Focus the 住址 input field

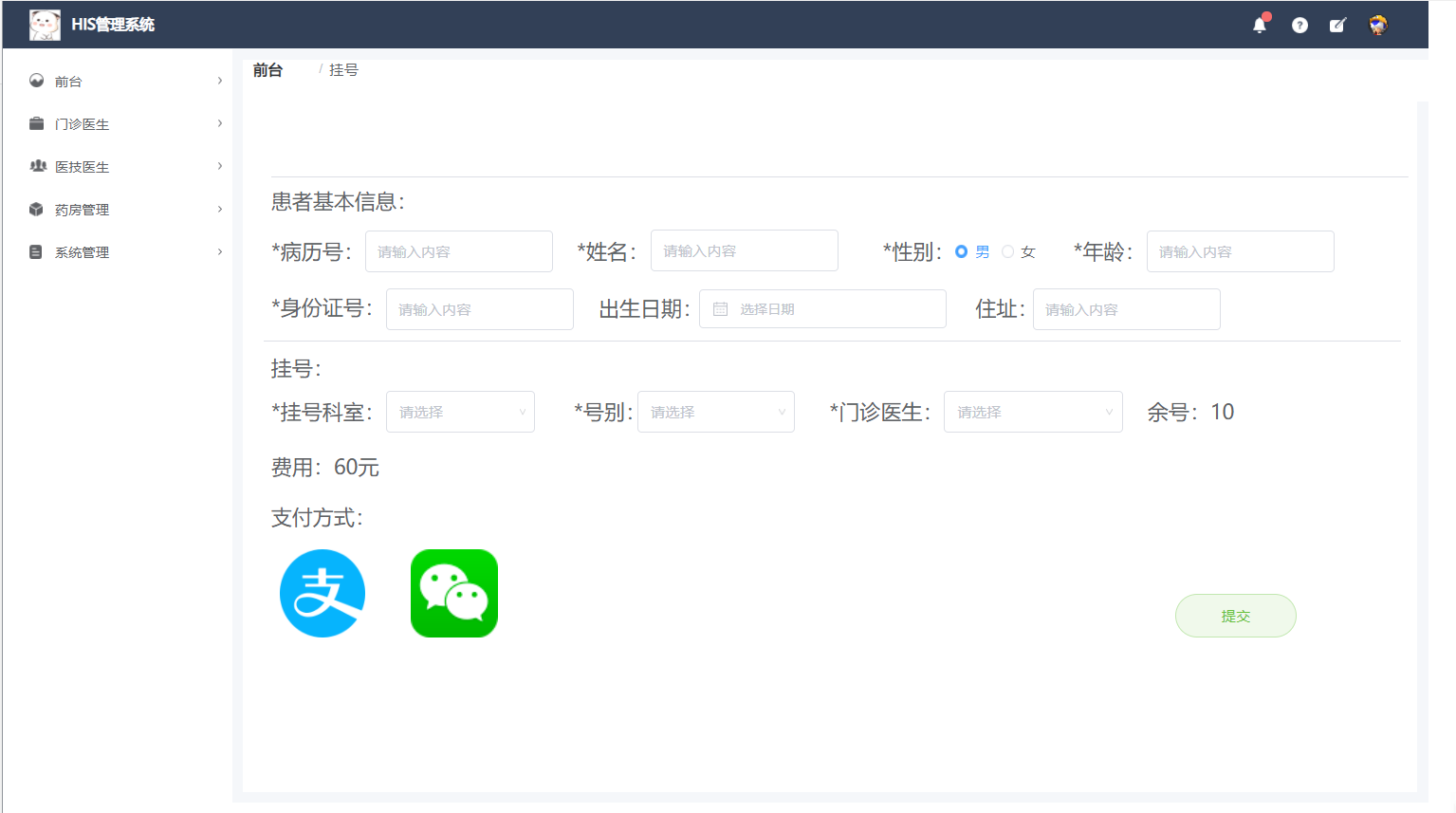(1127, 309)
